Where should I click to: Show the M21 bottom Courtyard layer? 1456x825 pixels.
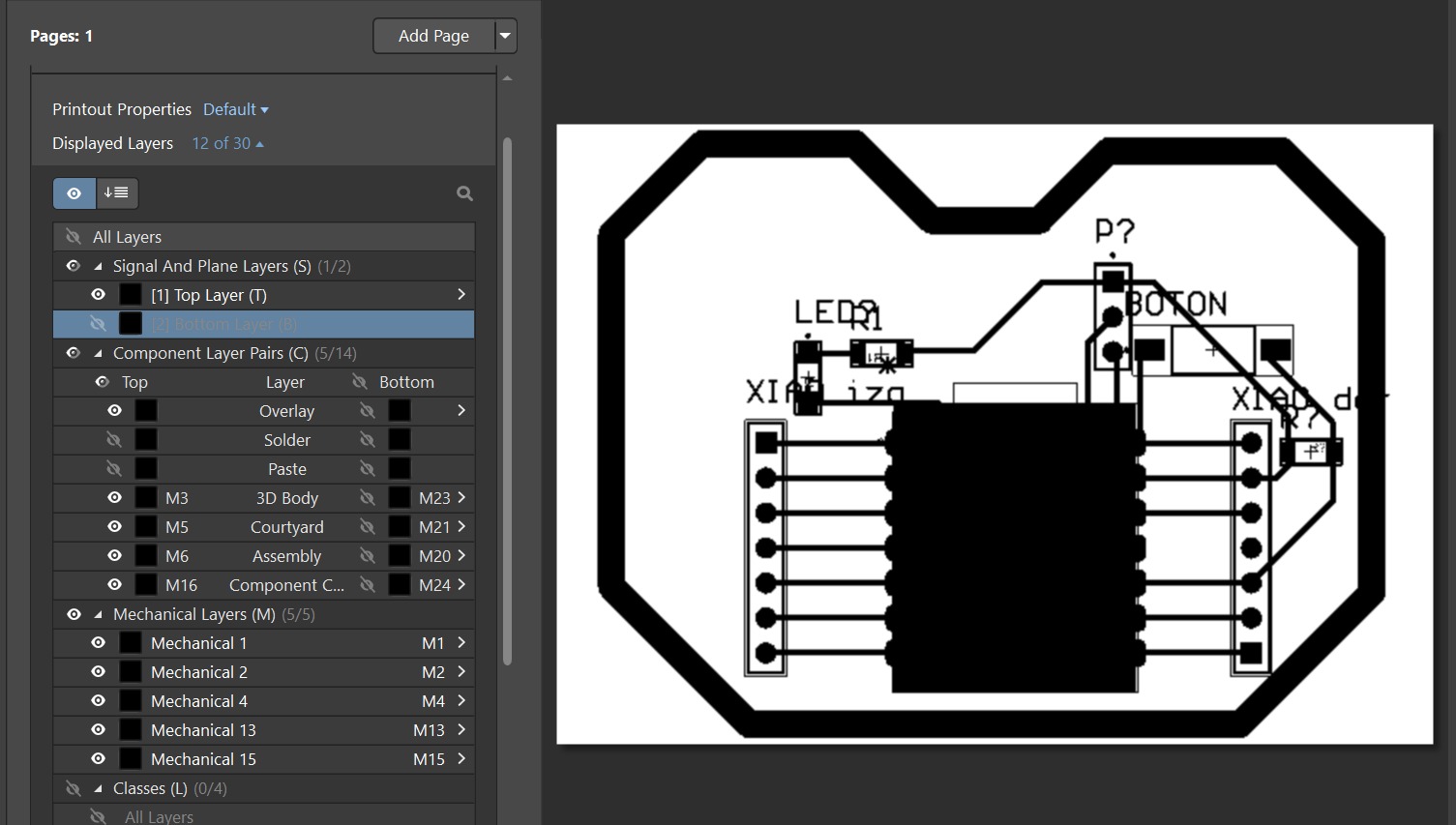click(x=368, y=527)
